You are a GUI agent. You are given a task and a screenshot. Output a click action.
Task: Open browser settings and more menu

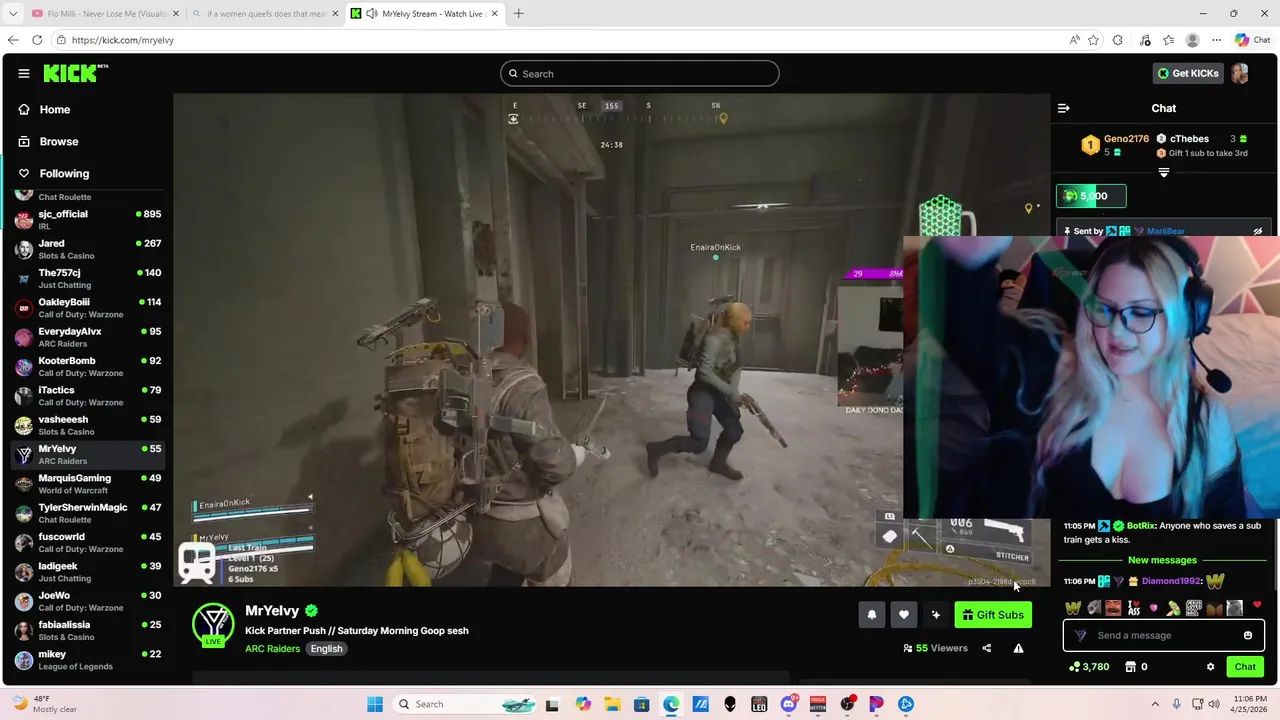pyautogui.click(x=1216, y=40)
